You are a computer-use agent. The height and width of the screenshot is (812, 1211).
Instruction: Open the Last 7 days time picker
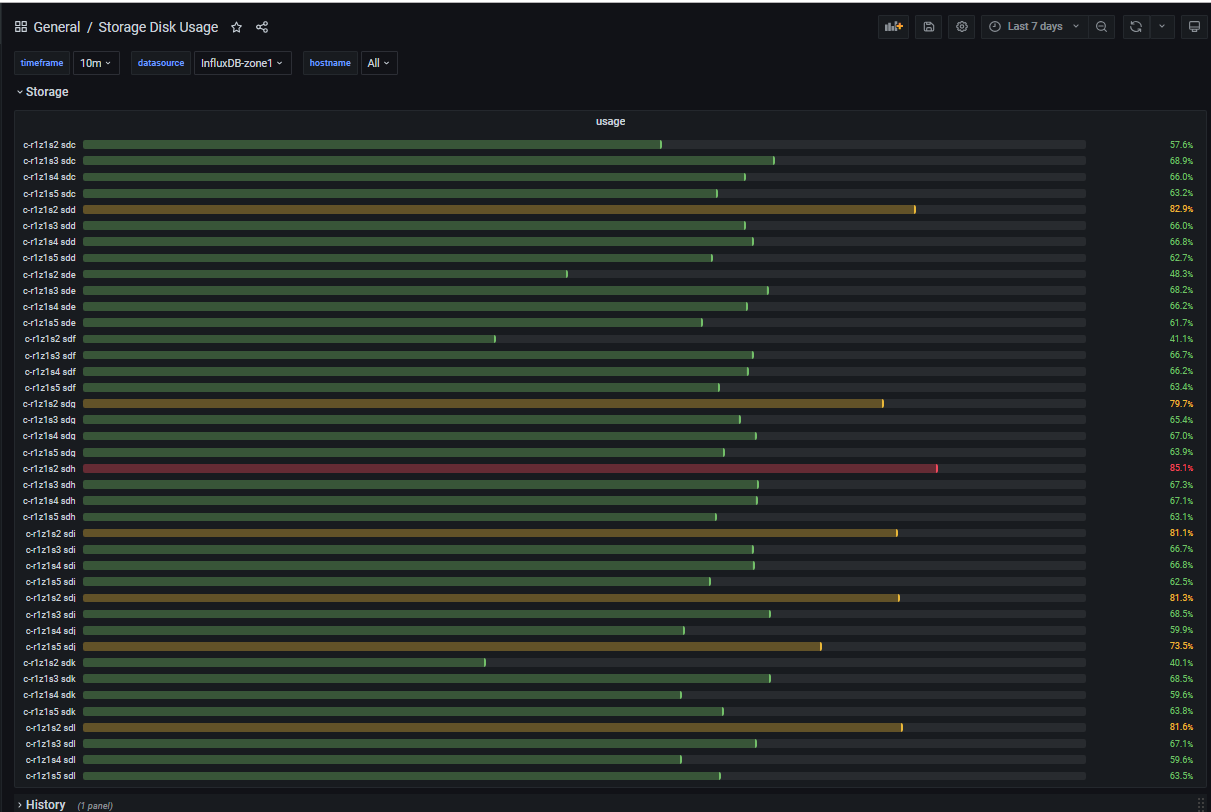click(1034, 27)
